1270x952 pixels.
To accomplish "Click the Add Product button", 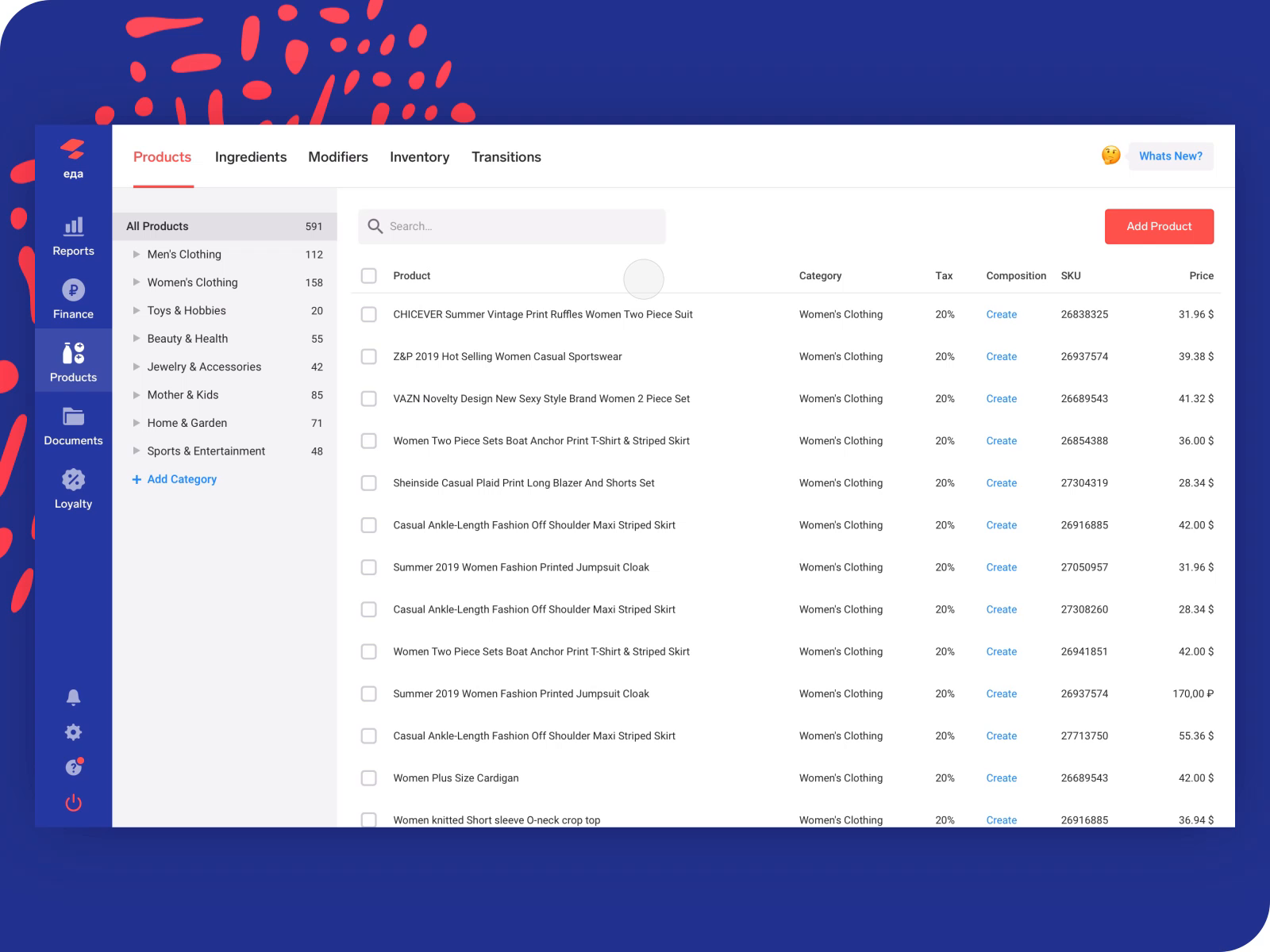I will [x=1159, y=226].
